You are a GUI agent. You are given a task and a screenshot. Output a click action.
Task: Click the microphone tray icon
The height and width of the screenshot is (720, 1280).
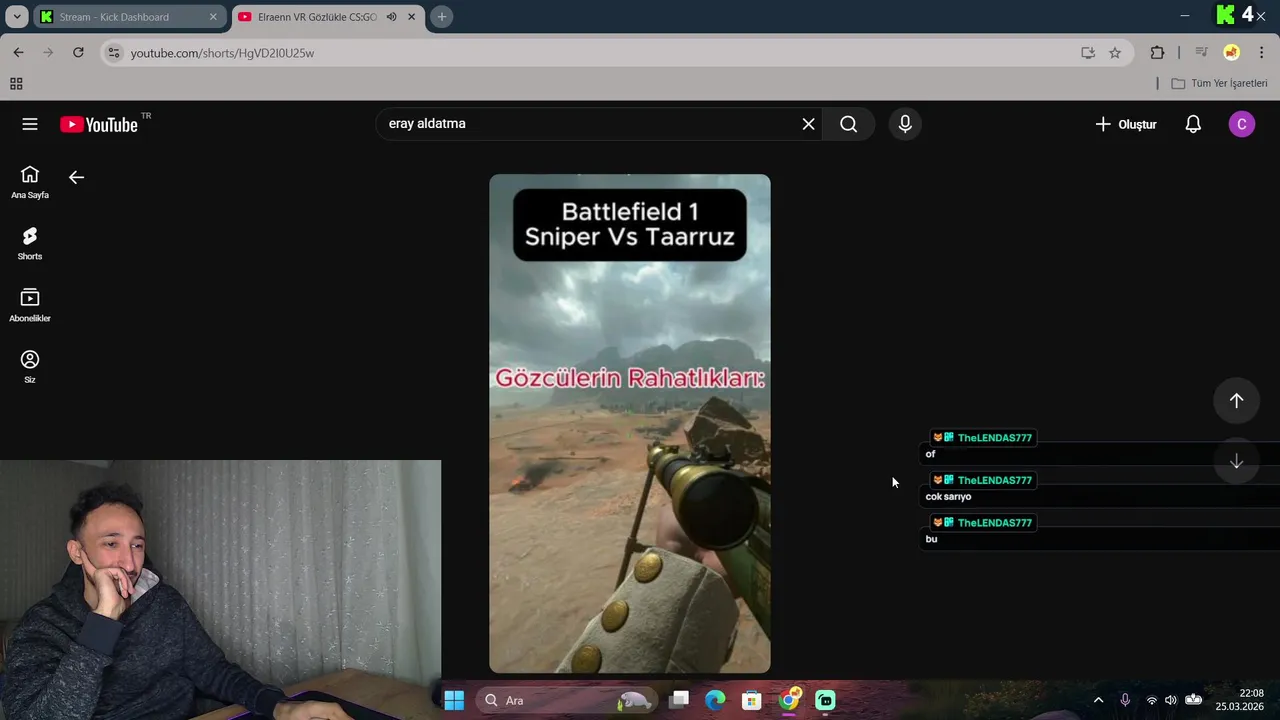point(1125,700)
